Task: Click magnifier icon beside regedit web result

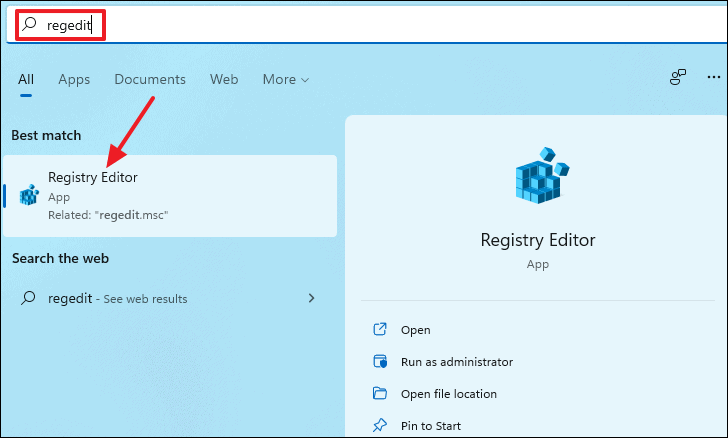Action: point(28,298)
